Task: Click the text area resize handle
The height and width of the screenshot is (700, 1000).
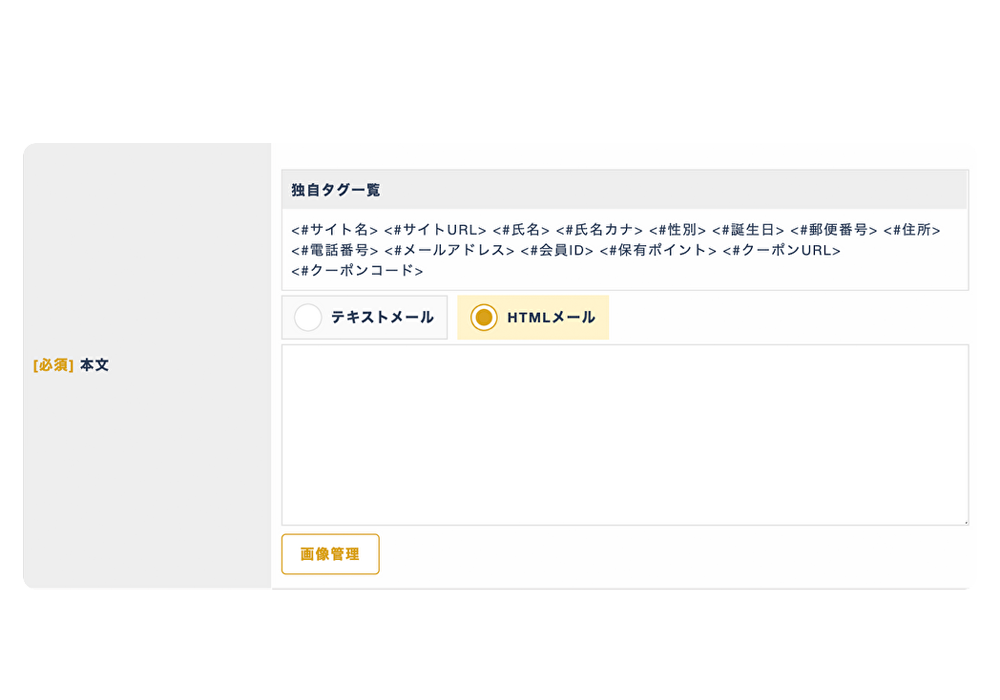Action: click(964, 520)
